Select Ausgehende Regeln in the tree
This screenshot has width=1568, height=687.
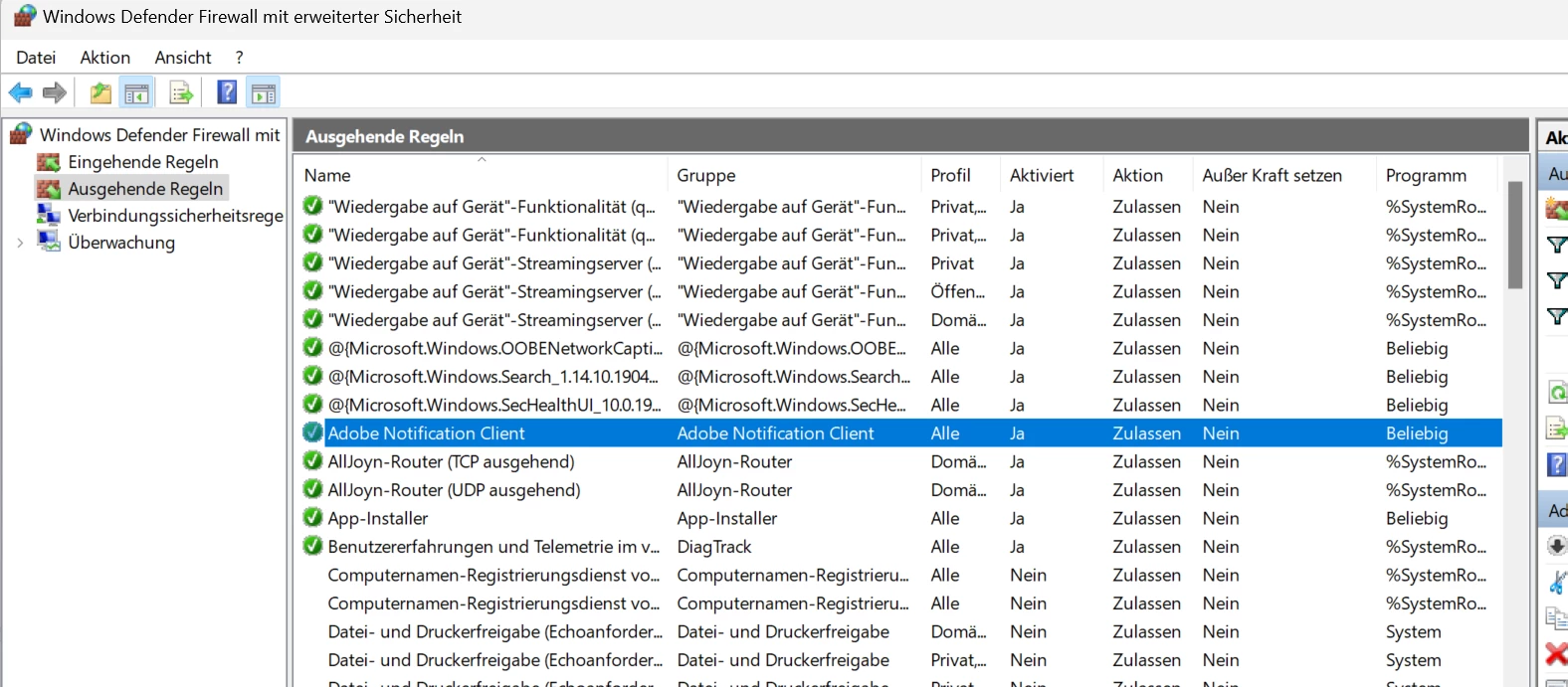tap(145, 189)
